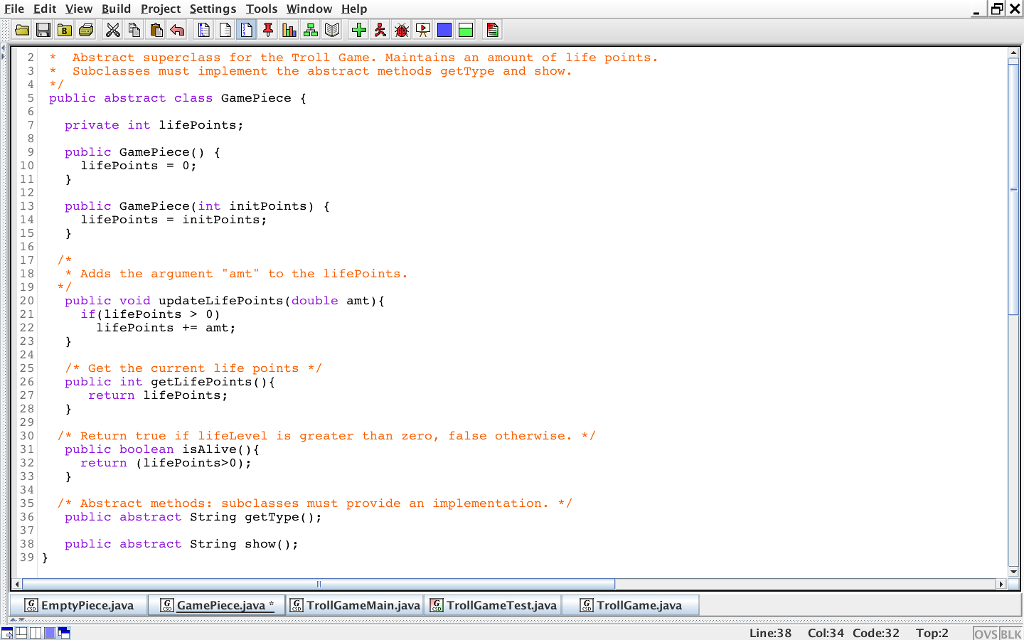Open the Help menu
The width and height of the screenshot is (1024, 640).
(x=354, y=8)
